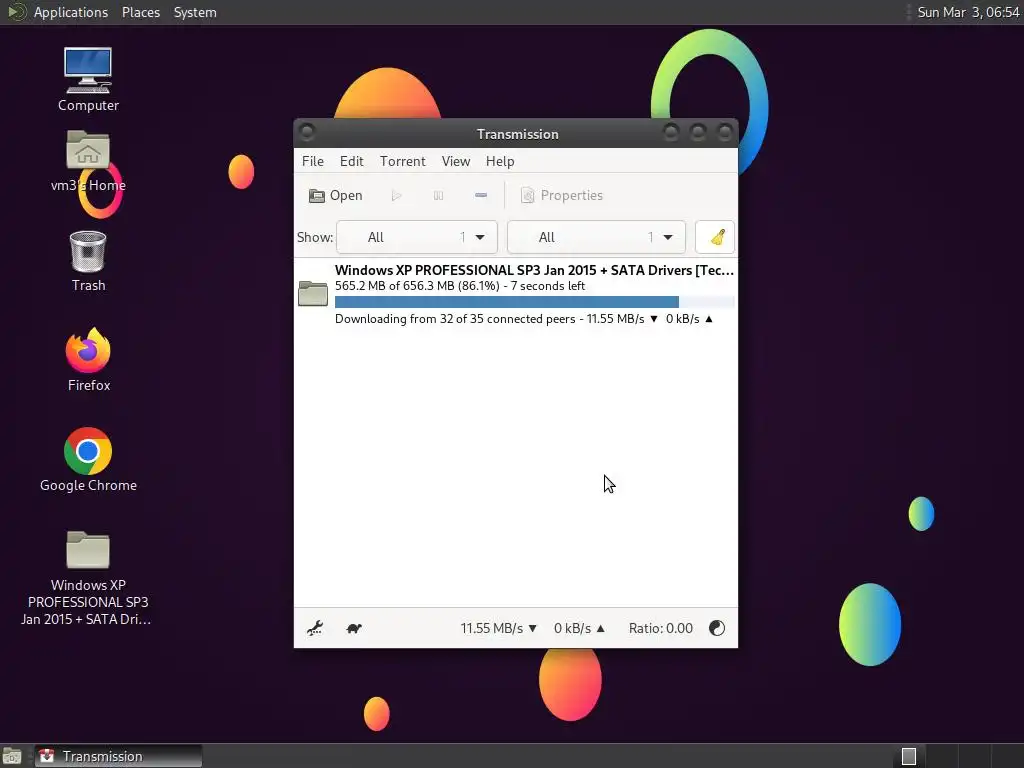1024x768 pixels.
Task: Click the Ratio: 0.00 status text
Action: click(661, 628)
